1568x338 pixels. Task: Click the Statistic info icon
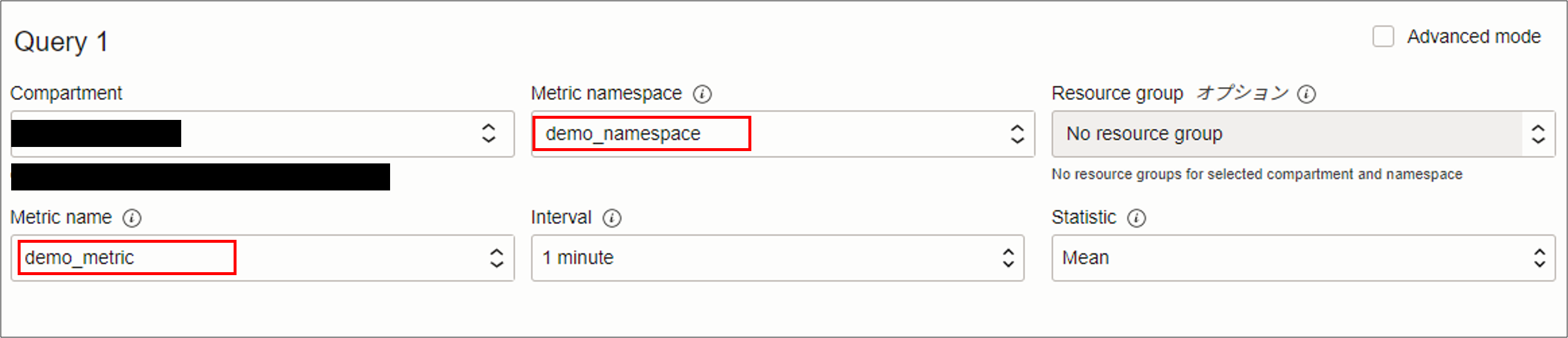1136,218
